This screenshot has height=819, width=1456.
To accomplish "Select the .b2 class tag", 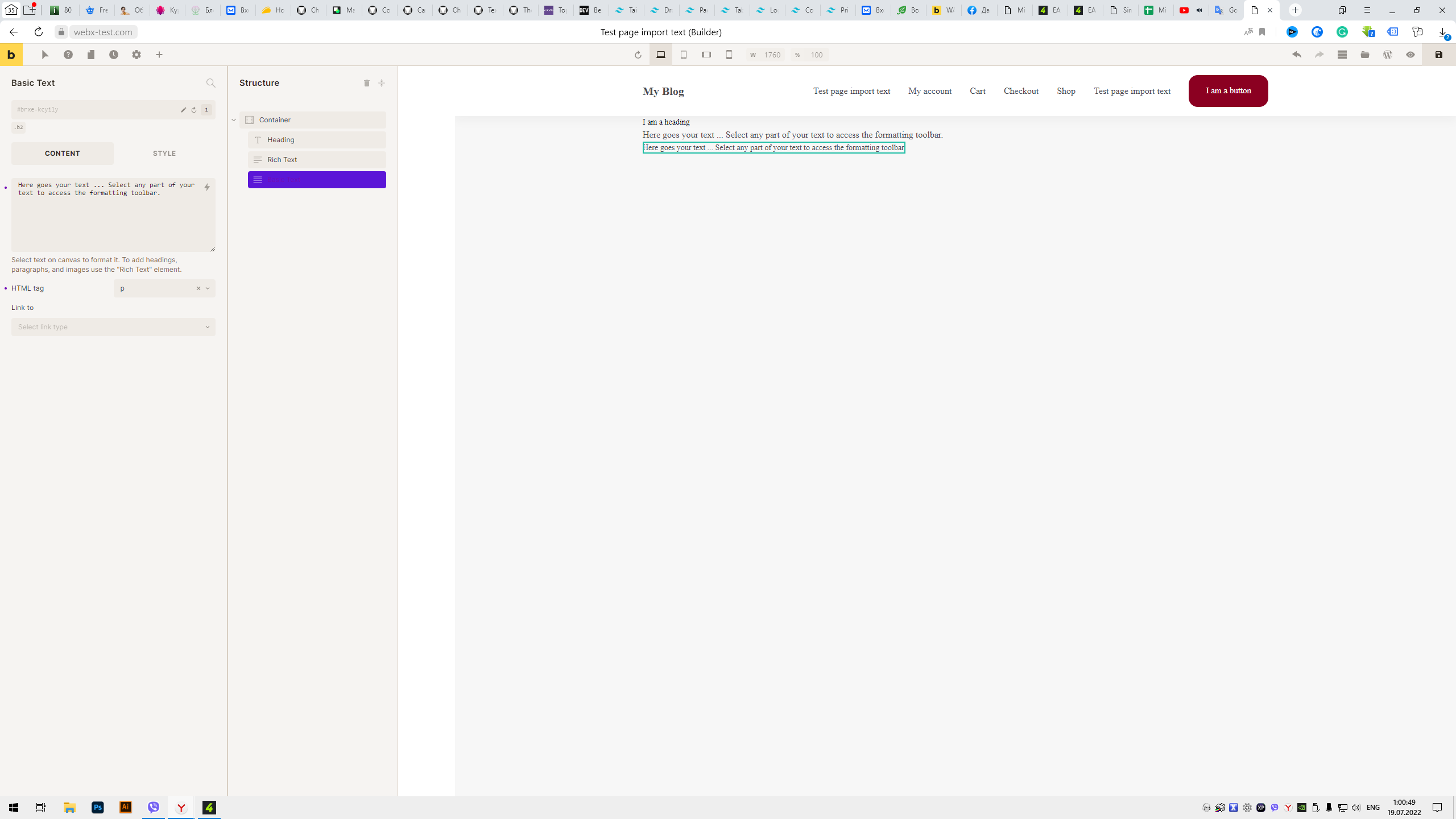I will click(19, 127).
